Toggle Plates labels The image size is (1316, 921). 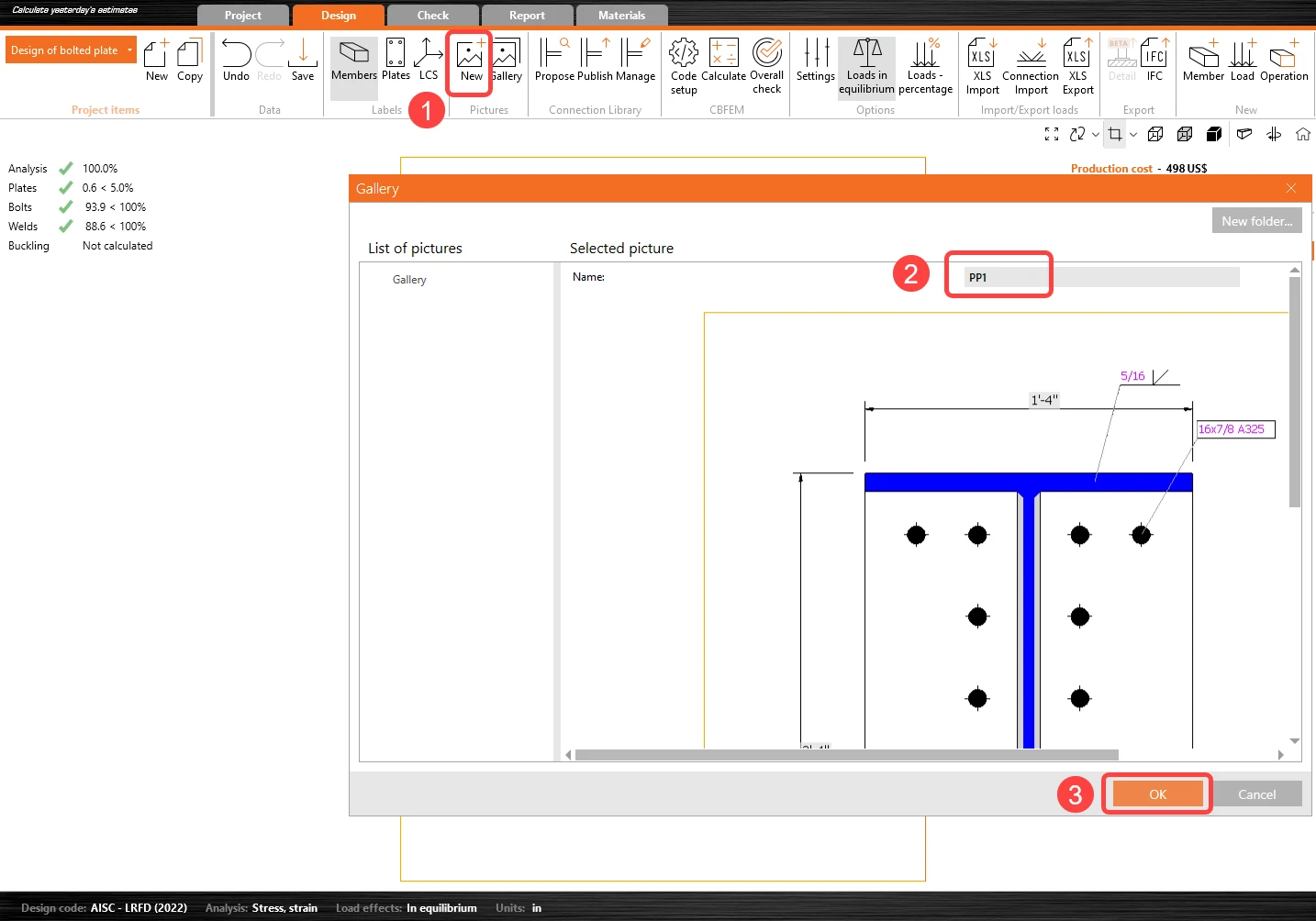(x=396, y=61)
